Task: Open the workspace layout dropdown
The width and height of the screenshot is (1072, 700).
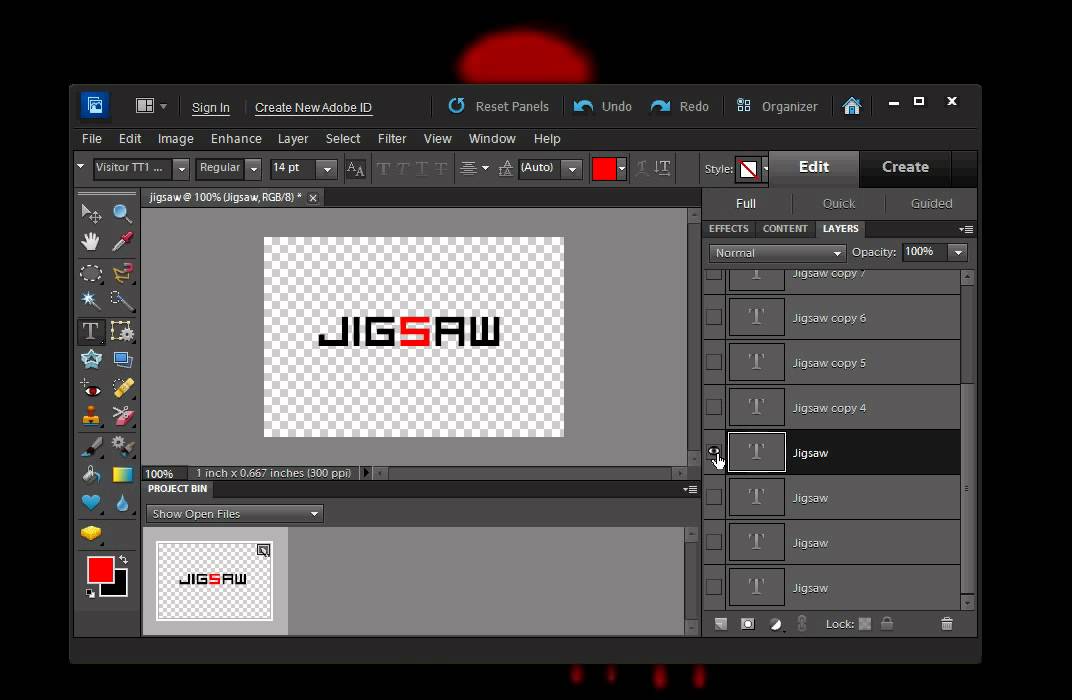Action: coord(151,106)
